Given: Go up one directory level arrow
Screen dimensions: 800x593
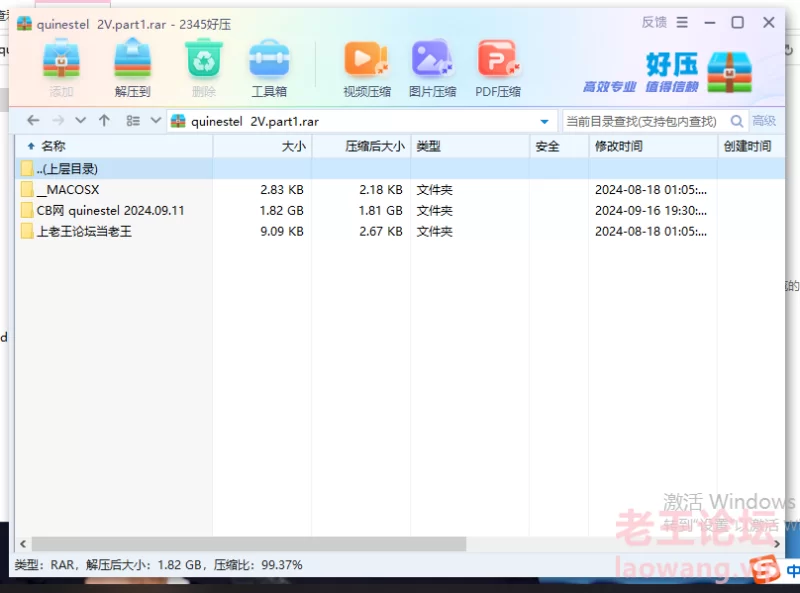Looking at the screenshot, I should pos(104,120).
